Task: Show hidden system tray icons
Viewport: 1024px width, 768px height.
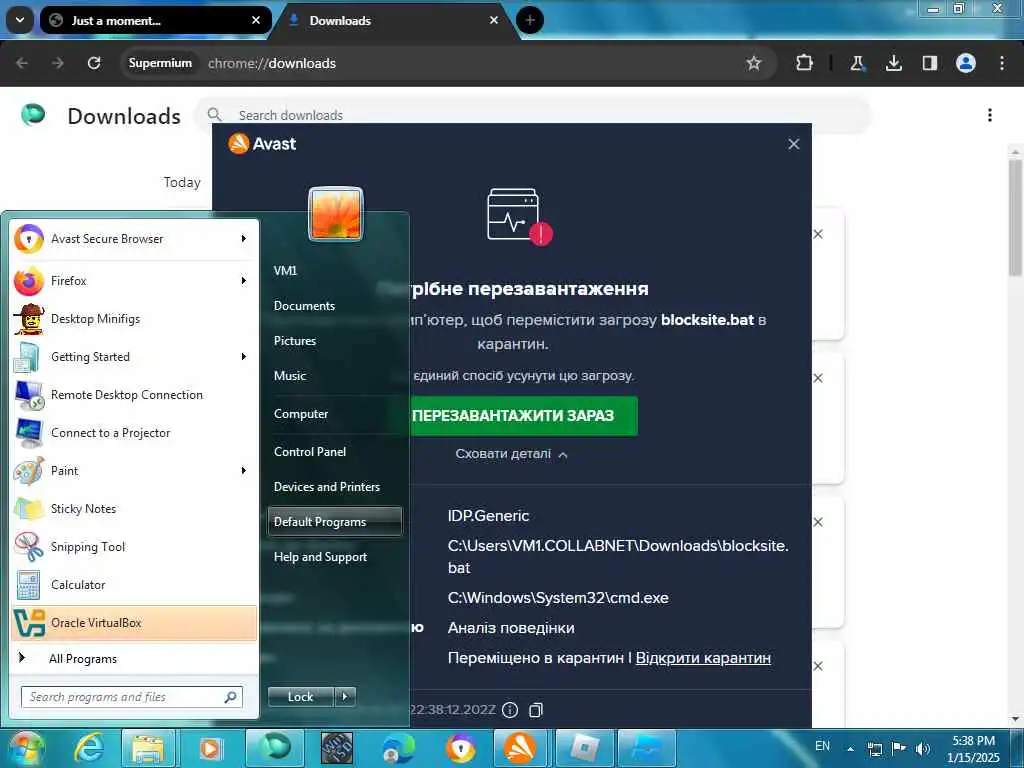Action: click(850, 749)
